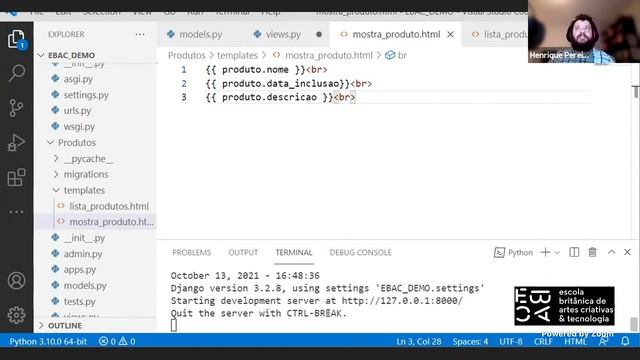Viewport: 640px width, 360px height.
Task: Open the Manage gear icon
Action: [16, 315]
